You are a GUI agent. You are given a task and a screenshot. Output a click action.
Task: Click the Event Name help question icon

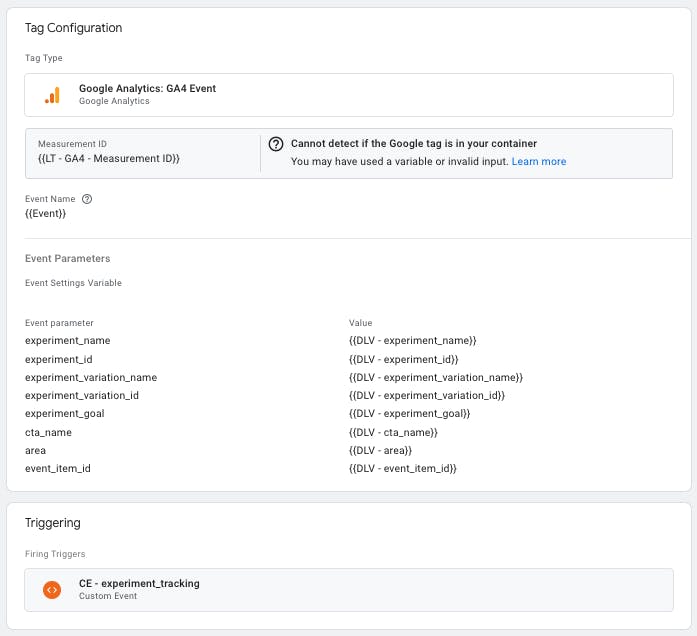click(87, 199)
